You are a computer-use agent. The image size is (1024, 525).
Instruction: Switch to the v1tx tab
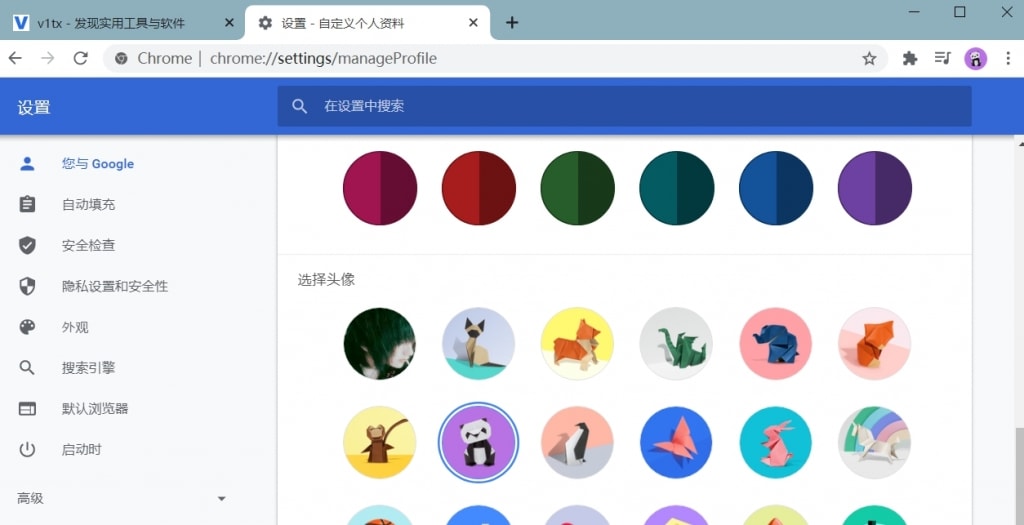coord(122,23)
